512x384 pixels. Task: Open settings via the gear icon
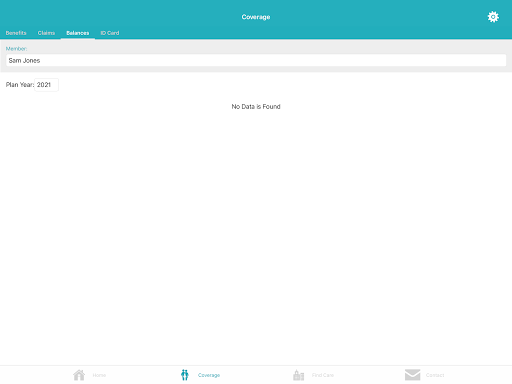coord(493,17)
